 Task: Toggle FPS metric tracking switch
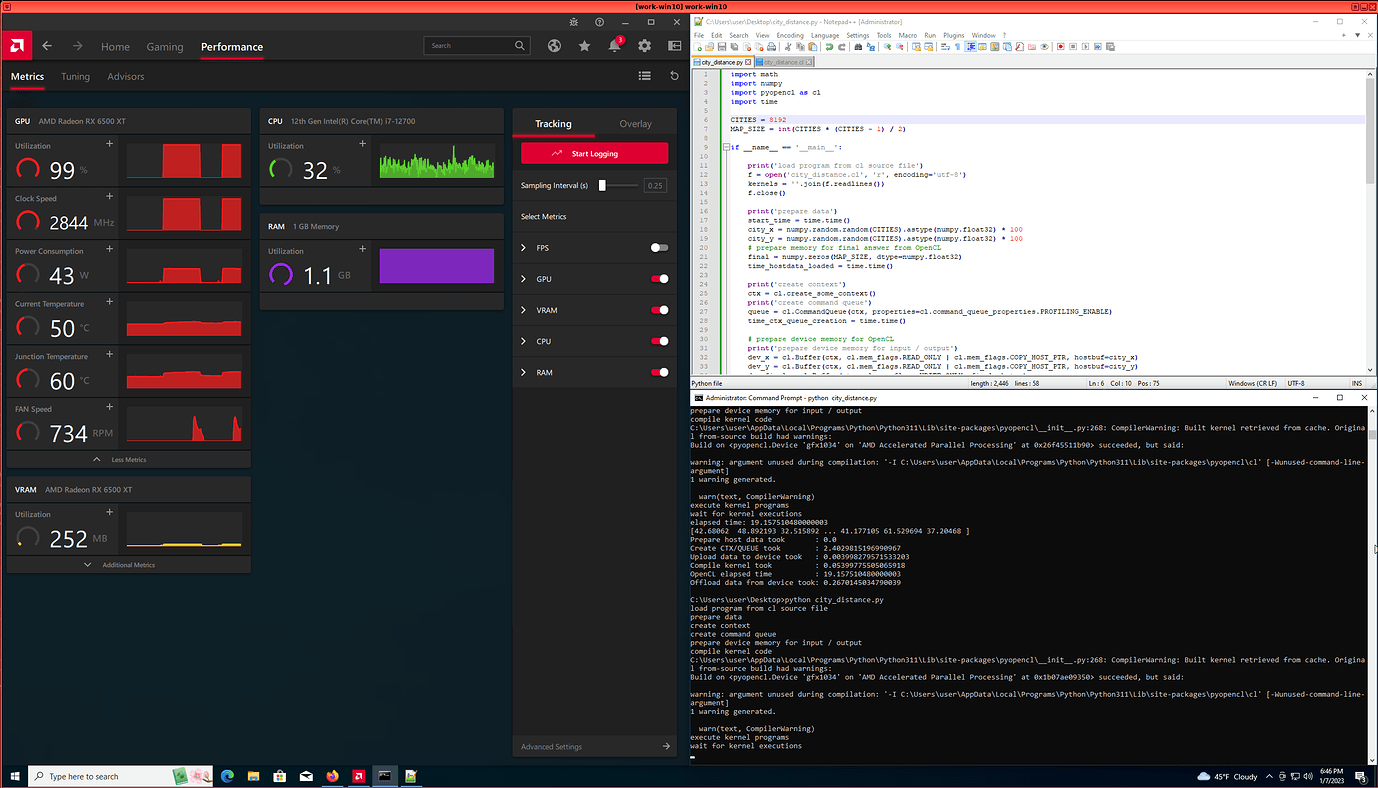coord(659,248)
